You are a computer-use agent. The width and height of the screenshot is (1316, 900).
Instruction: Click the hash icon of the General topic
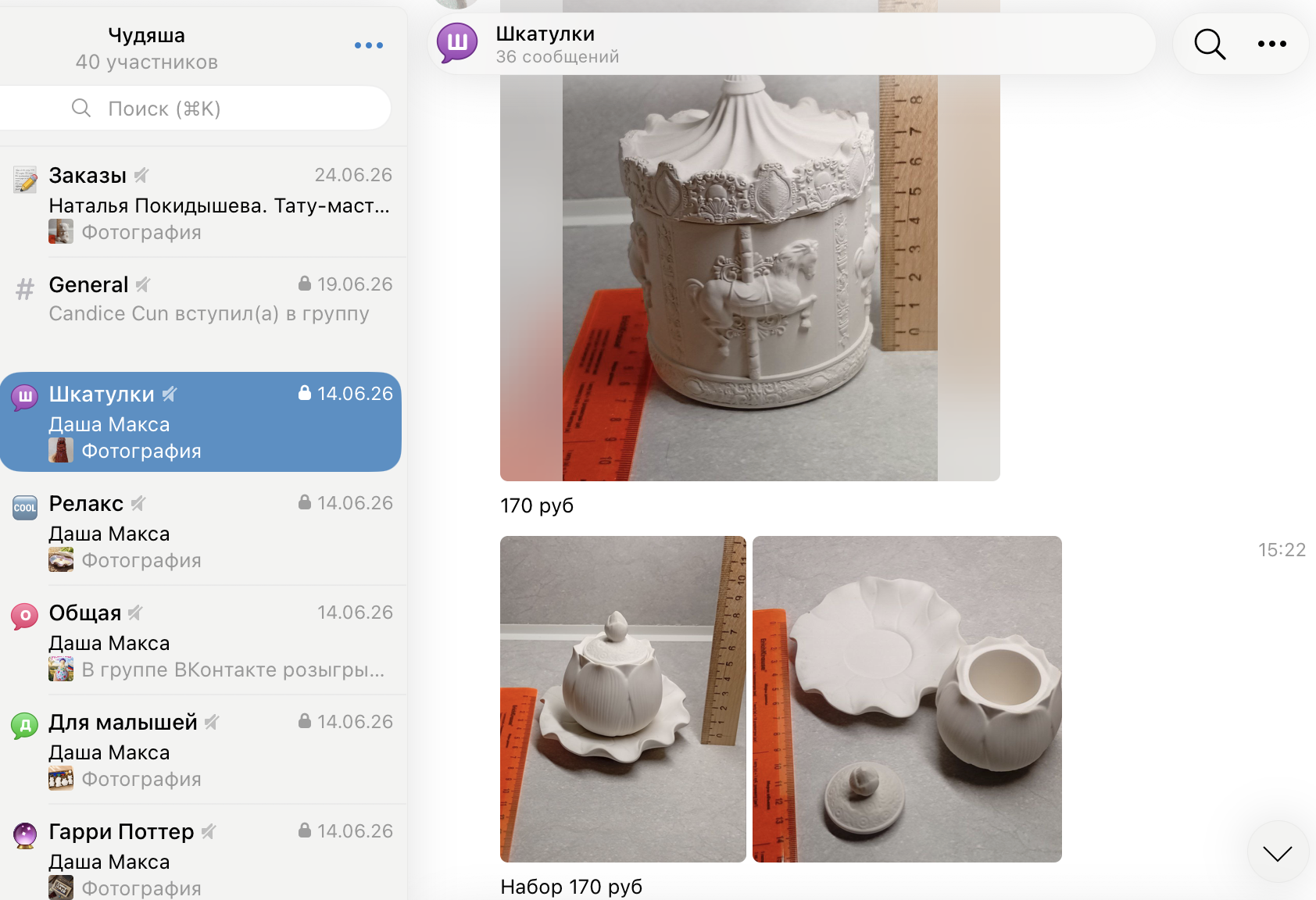pos(25,289)
